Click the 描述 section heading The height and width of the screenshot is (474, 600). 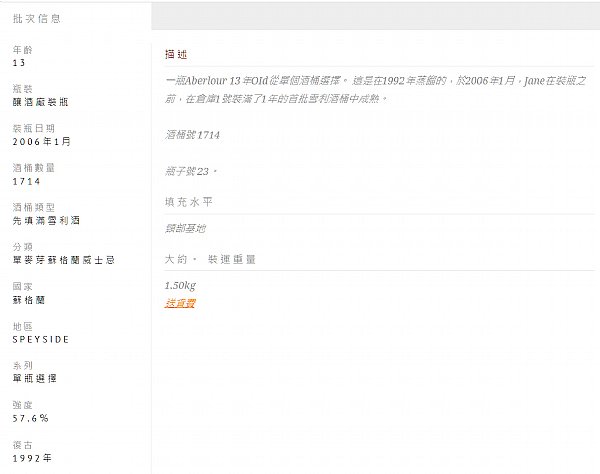(x=176, y=54)
